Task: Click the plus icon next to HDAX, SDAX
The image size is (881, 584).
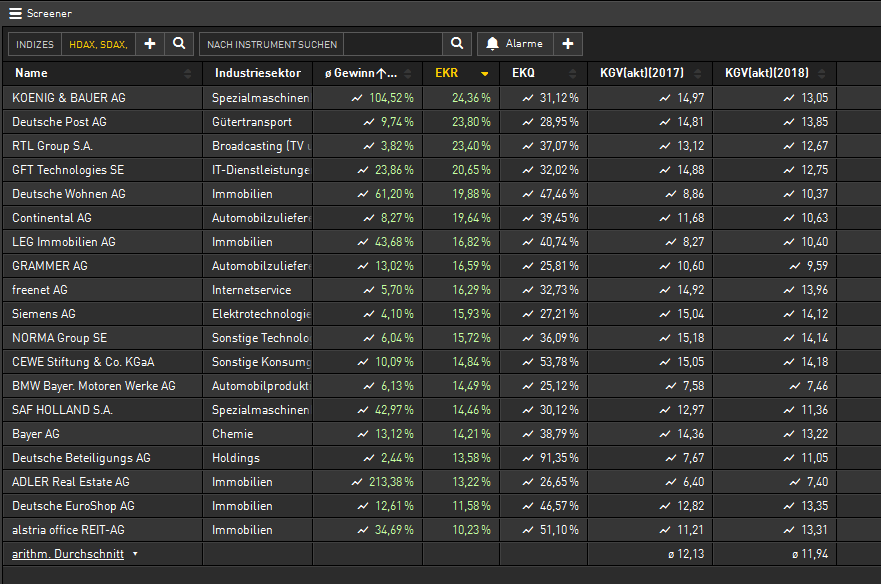Action: point(149,44)
